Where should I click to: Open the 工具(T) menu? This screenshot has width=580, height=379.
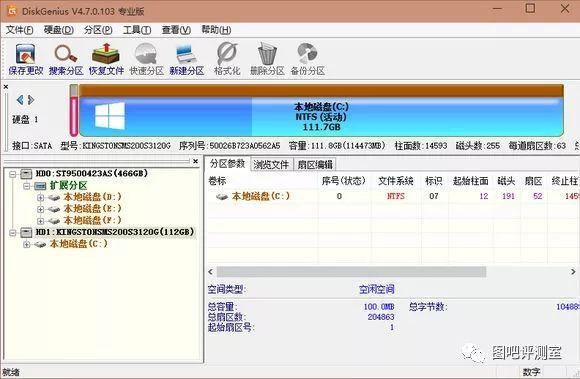click(x=137, y=30)
